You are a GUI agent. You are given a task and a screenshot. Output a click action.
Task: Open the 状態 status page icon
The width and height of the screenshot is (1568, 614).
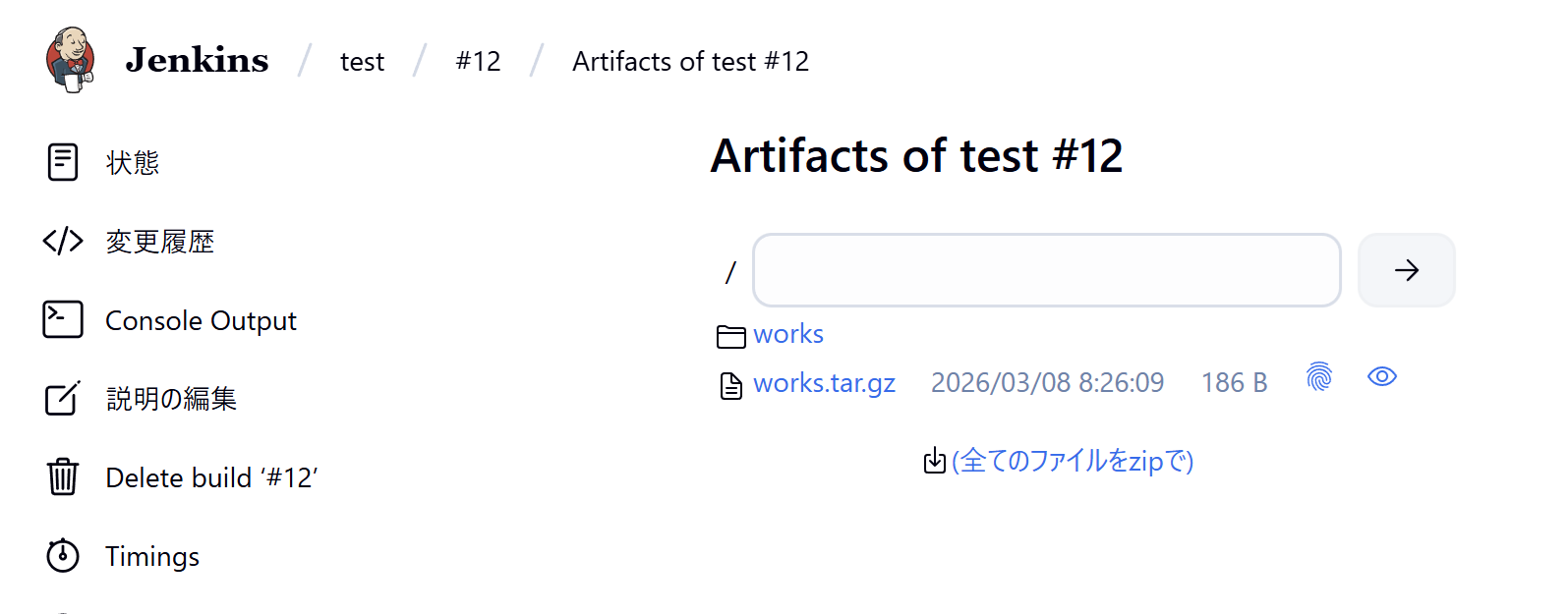tap(63, 162)
